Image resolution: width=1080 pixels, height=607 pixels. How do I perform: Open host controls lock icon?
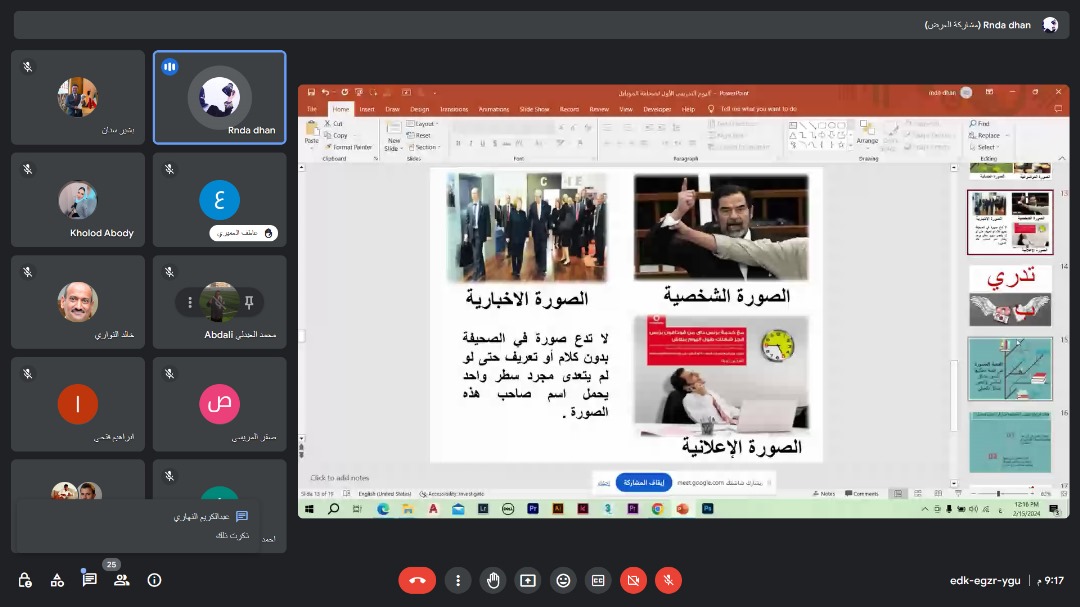[25, 580]
